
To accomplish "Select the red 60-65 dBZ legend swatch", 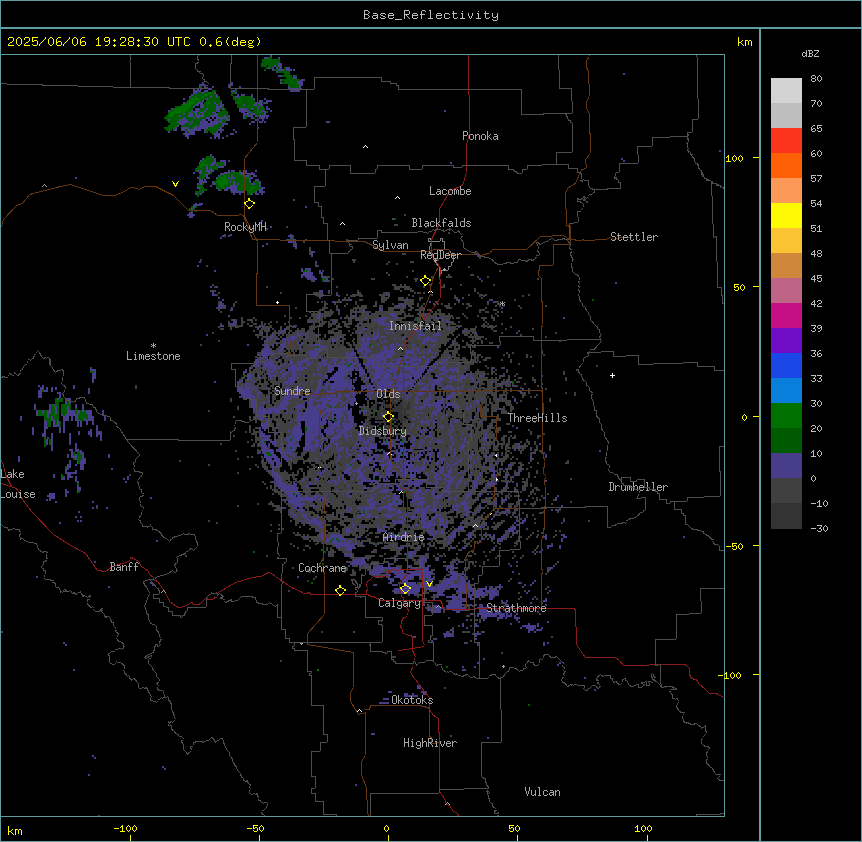I will point(786,140).
